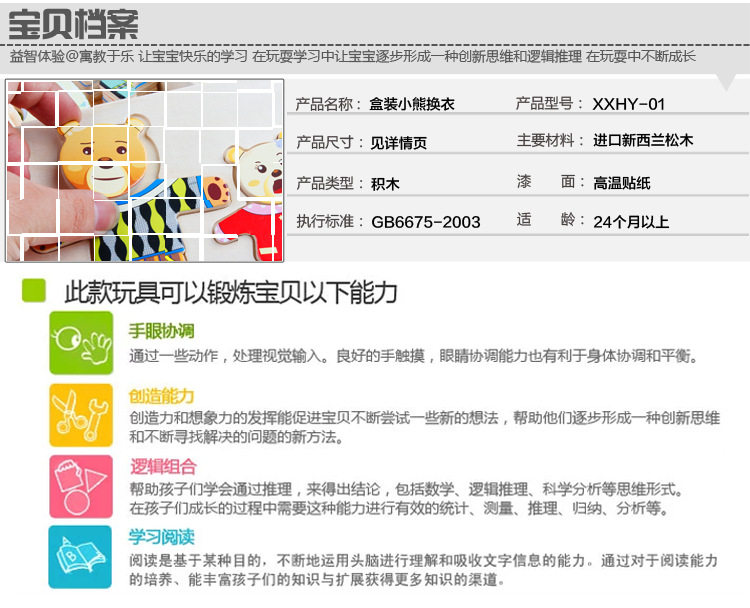The image size is (750, 608).
Task: Click the yellow scissors and wrench icon
Action: 81,415
